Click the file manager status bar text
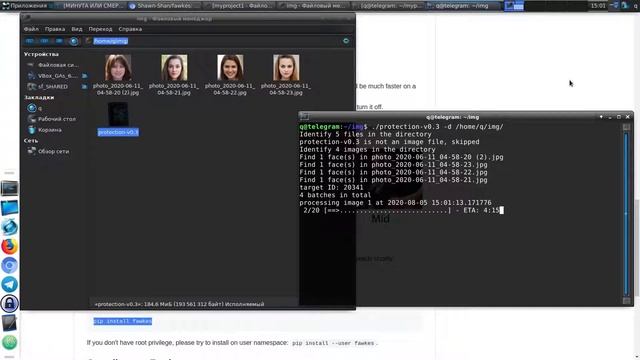The width and height of the screenshot is (640, 360). point(179,304)
